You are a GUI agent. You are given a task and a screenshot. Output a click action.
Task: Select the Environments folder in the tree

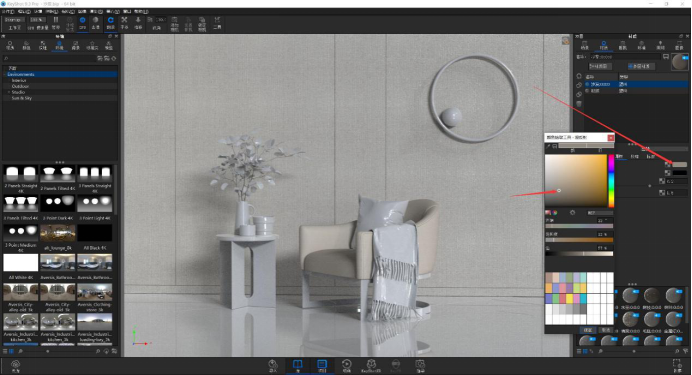[x=60, y=75]
